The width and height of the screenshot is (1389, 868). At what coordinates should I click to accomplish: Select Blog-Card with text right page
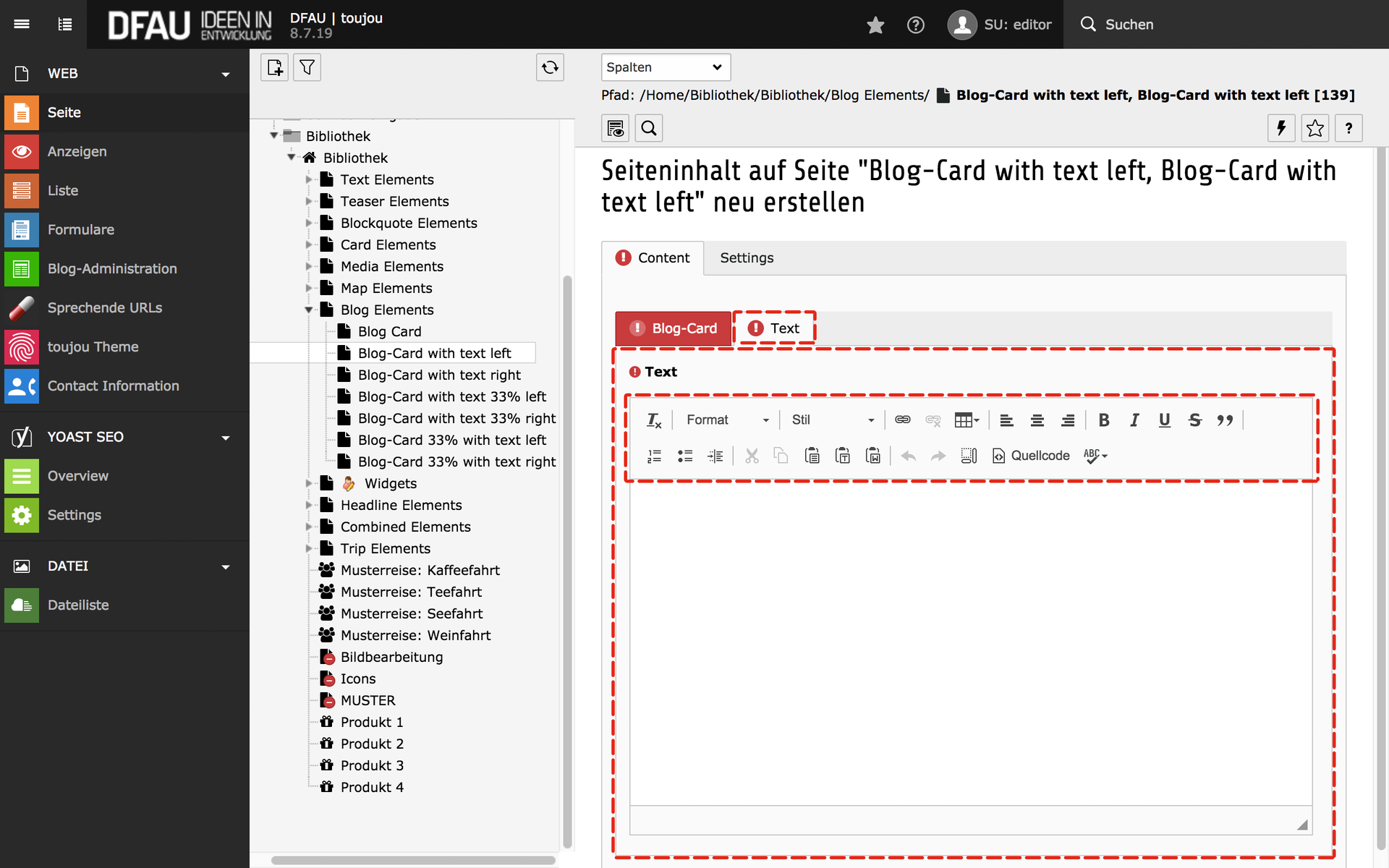tap(439, 375)
